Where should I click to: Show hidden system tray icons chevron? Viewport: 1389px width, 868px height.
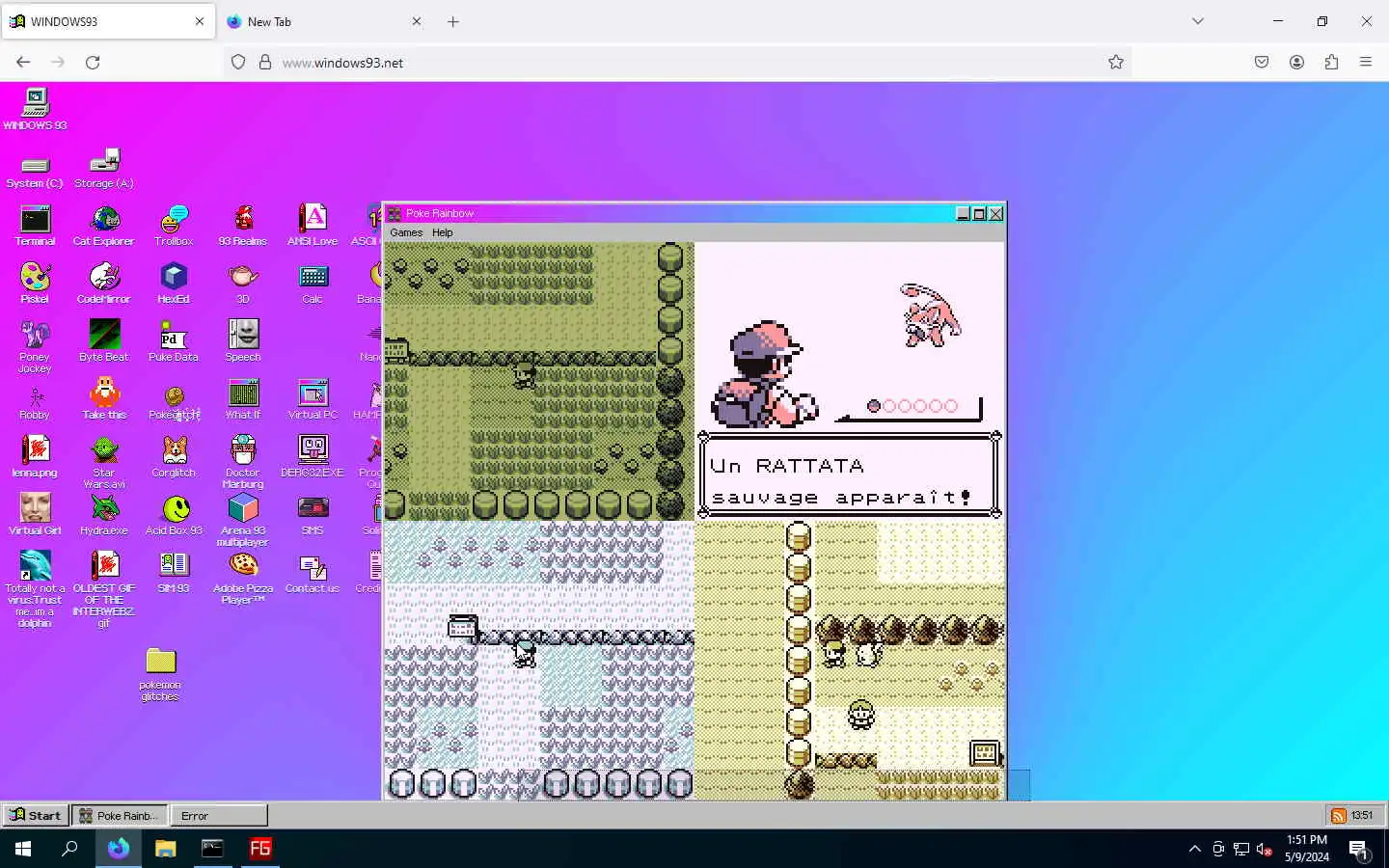pyautogui.click(x=1195, y=849)
